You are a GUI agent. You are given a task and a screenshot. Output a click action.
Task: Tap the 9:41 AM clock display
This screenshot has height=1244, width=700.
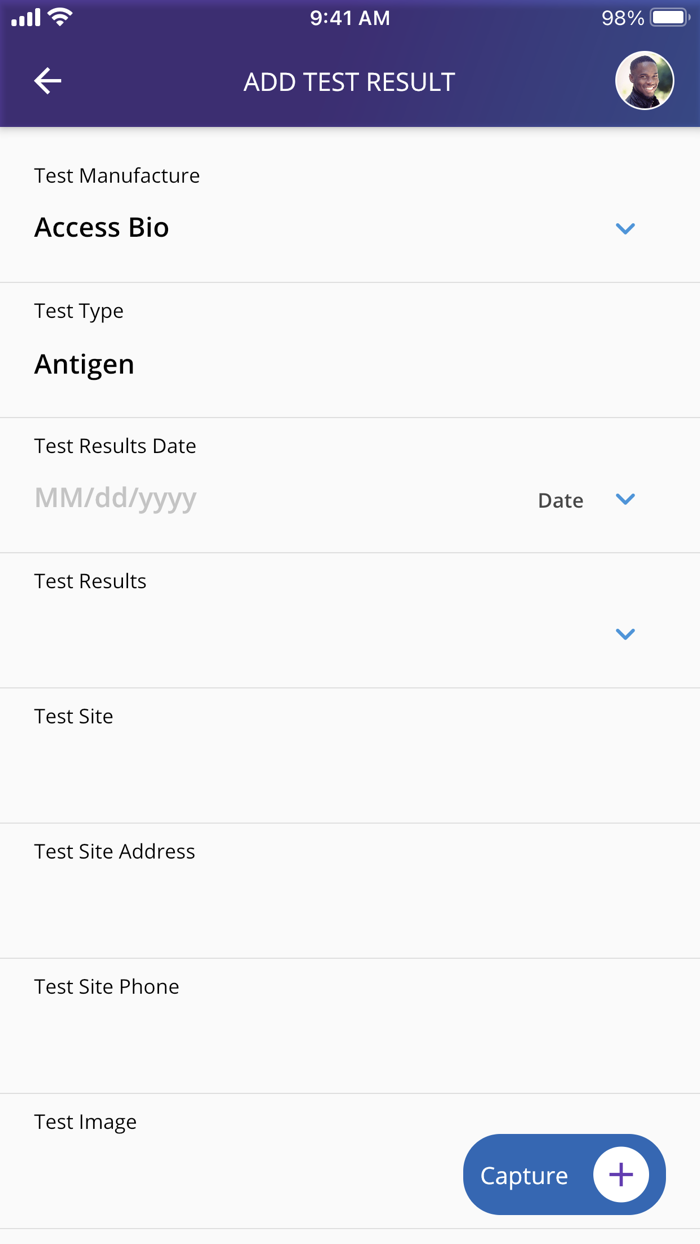click(348, 16)
